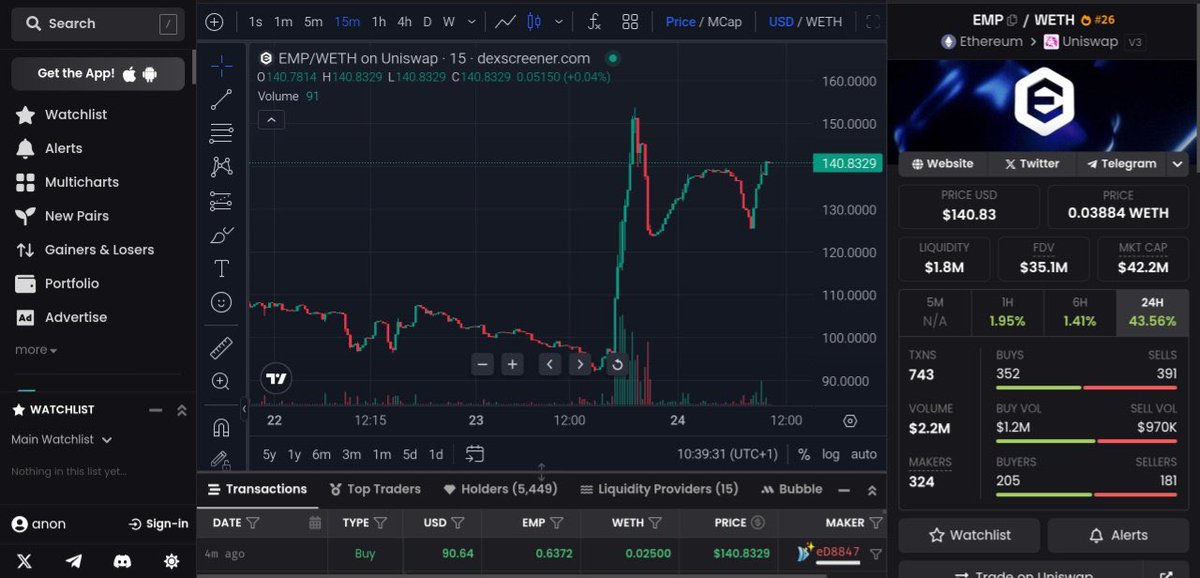Toggle percent scale on chart
This screenshot has width=1200, height=578.
click(804, 454)
